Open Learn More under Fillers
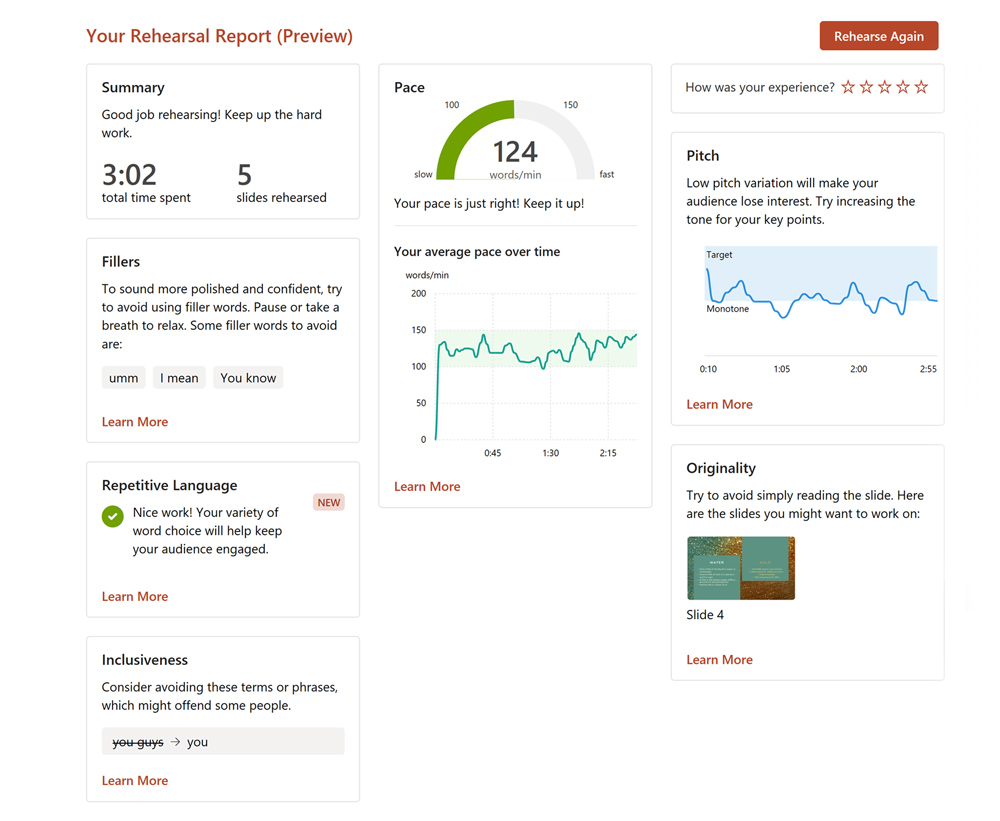 [x=135, y=422]
